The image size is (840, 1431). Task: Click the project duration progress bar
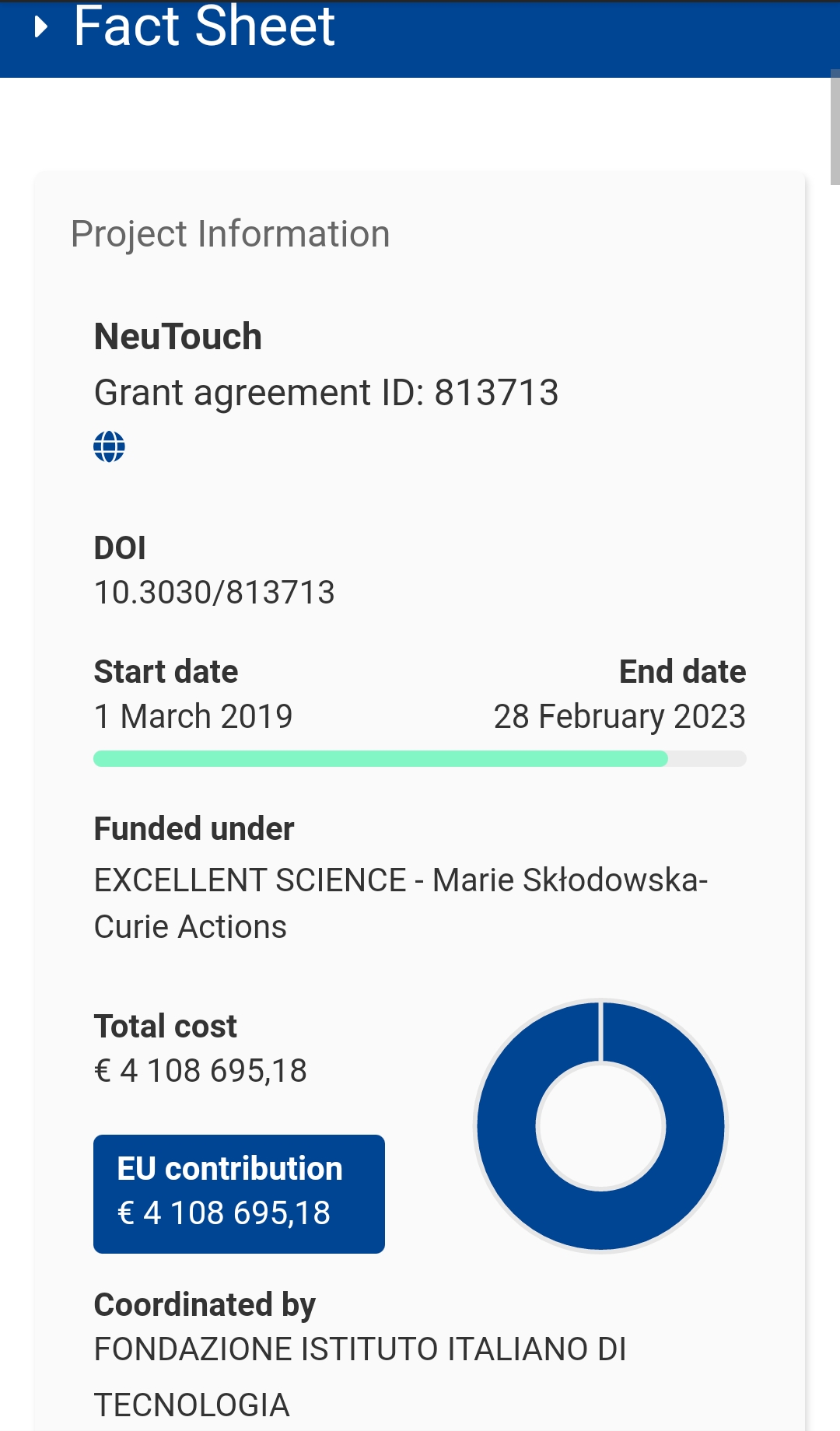[420, 758]
